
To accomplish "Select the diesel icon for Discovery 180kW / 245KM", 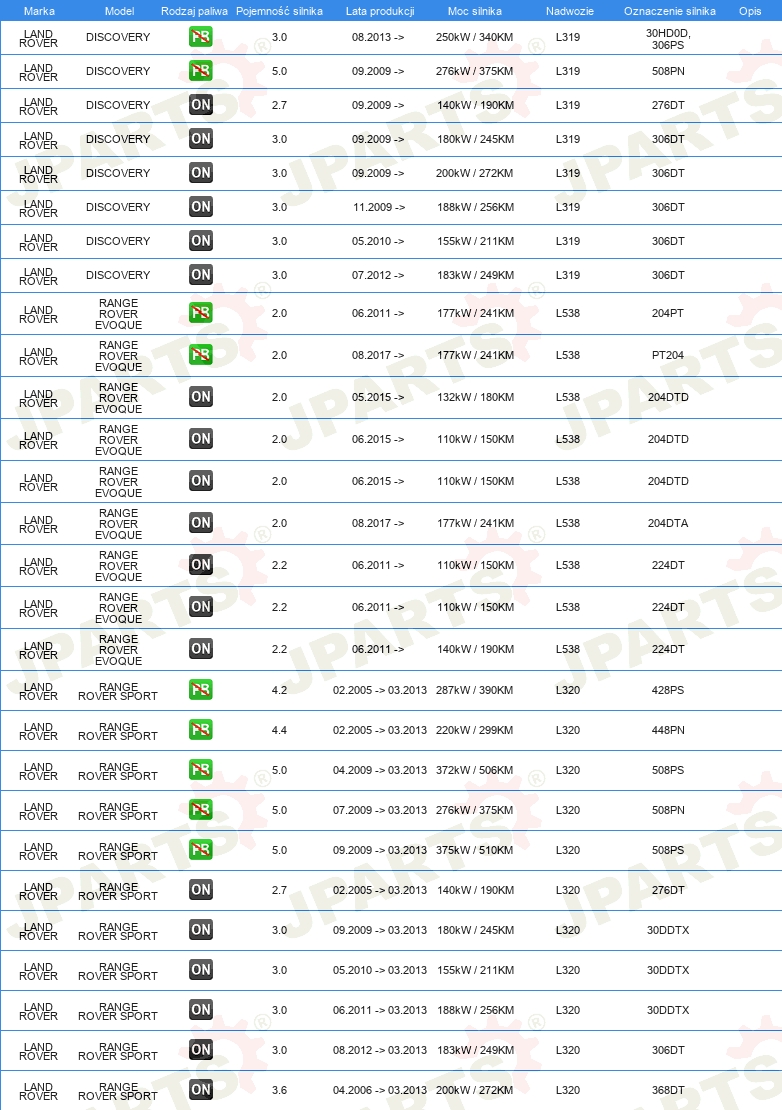I will (x=201, y=139).
